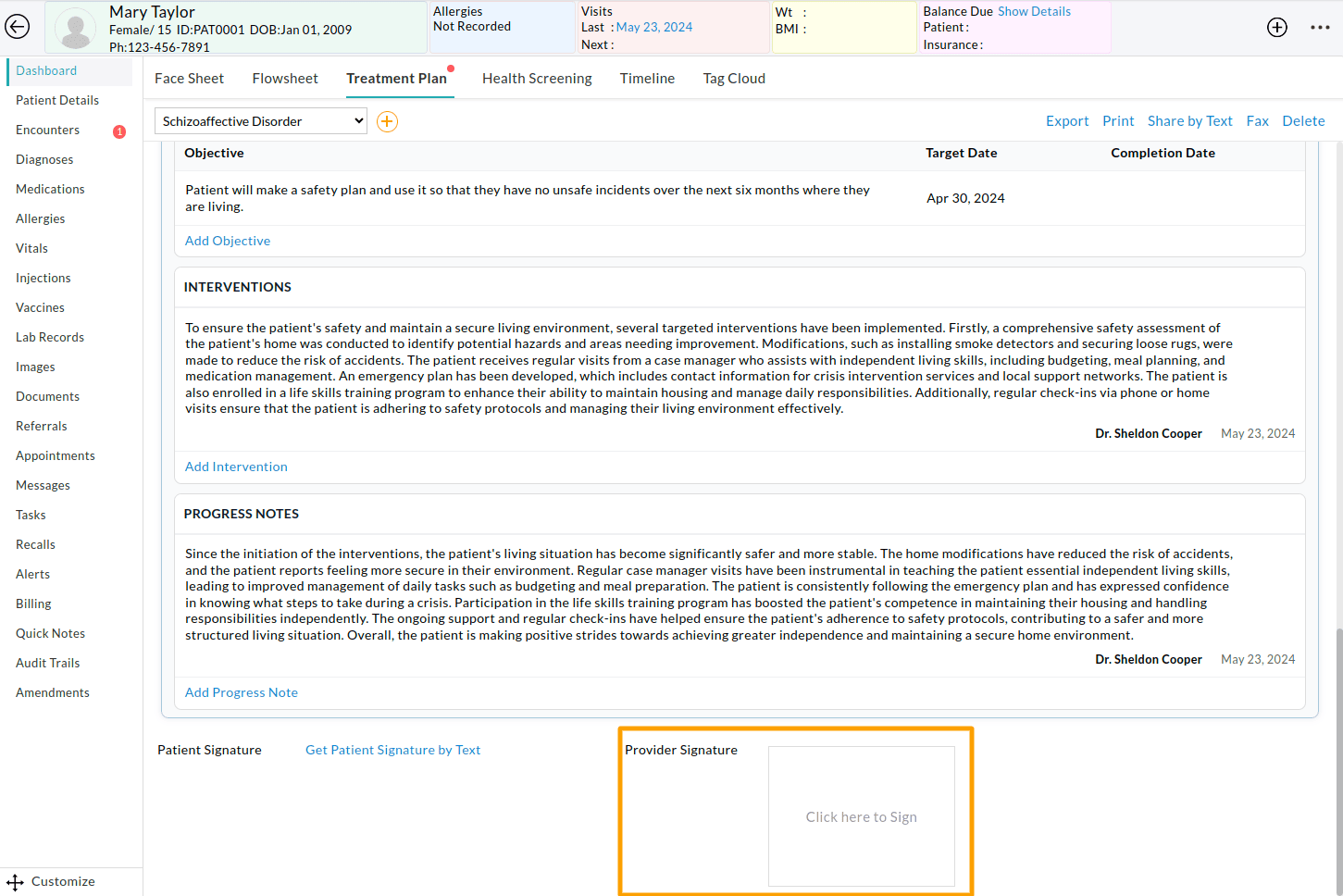Switch to the Flowsheet tab
This screenshot has height=896, width=1343.
coord(285,79)
